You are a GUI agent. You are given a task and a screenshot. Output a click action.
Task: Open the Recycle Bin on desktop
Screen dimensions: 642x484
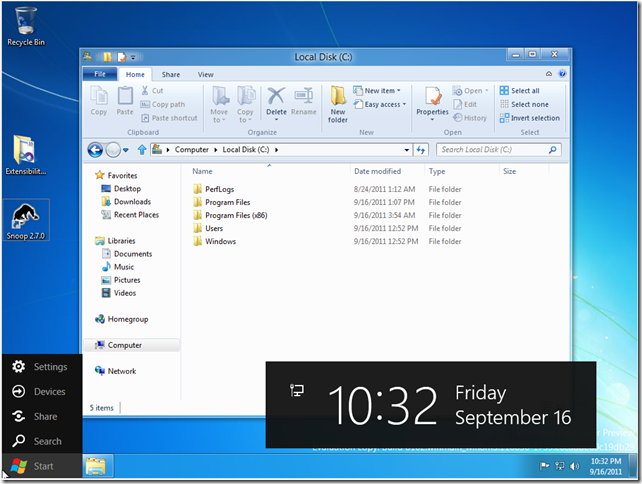[26, 24]
